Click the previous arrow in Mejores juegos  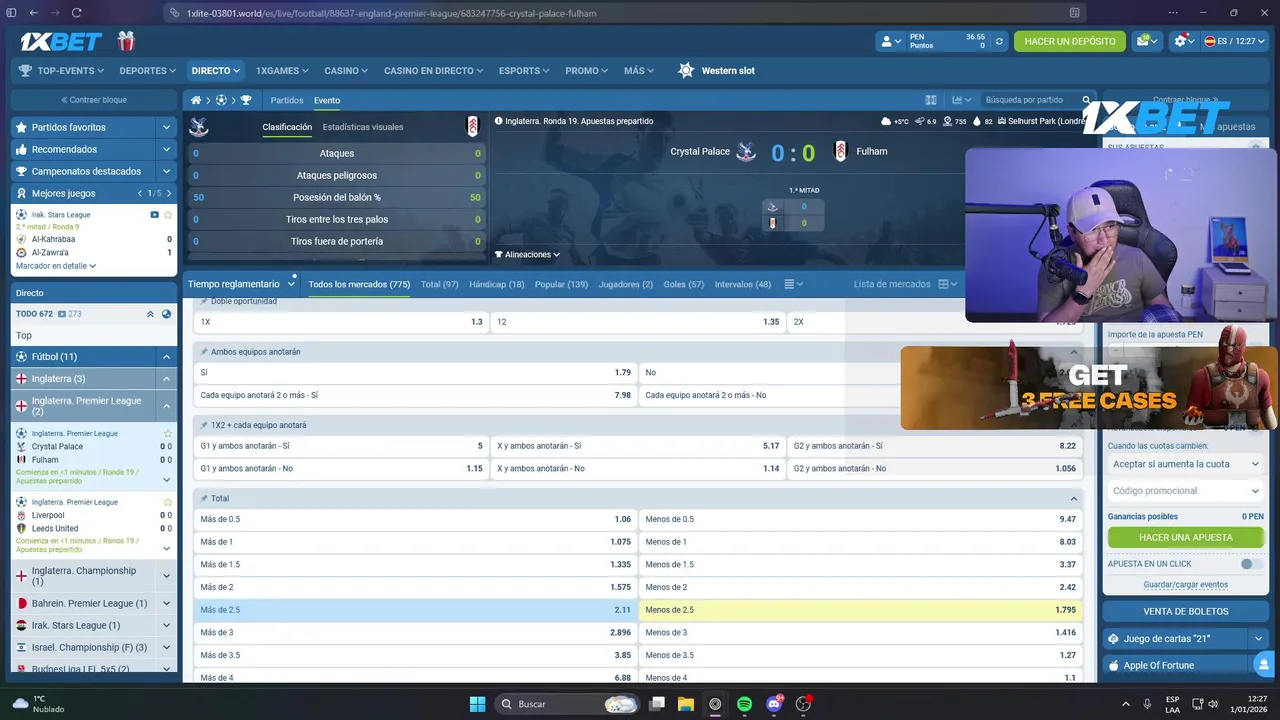coord(140,193)
